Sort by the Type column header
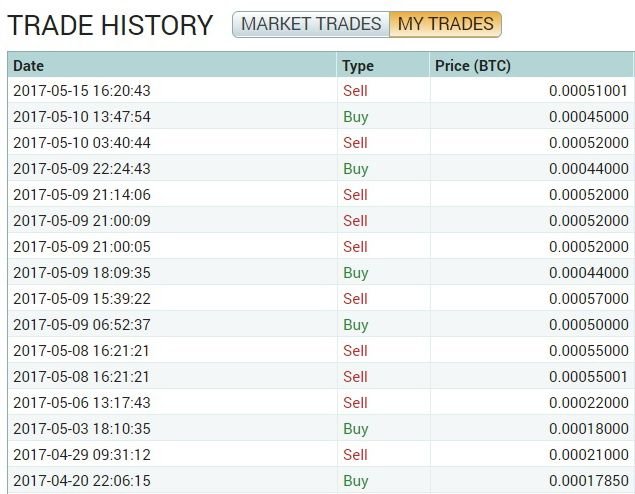Viewport: 635px width, 494px height. [x=357, y=66]
